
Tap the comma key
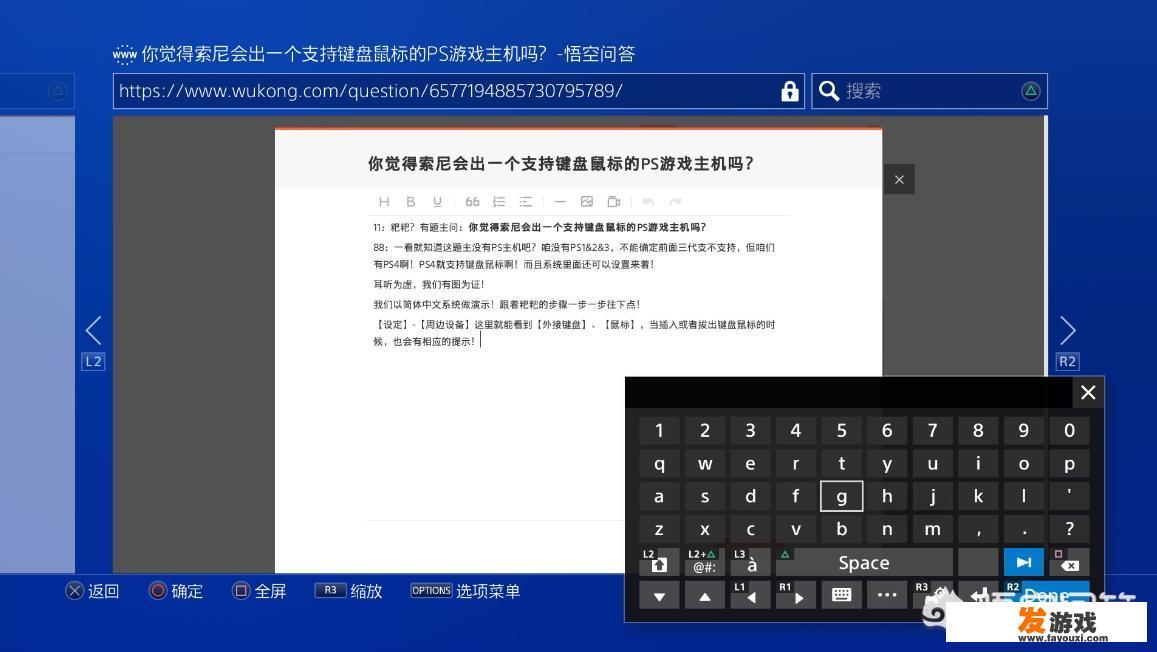click(978, 530)
